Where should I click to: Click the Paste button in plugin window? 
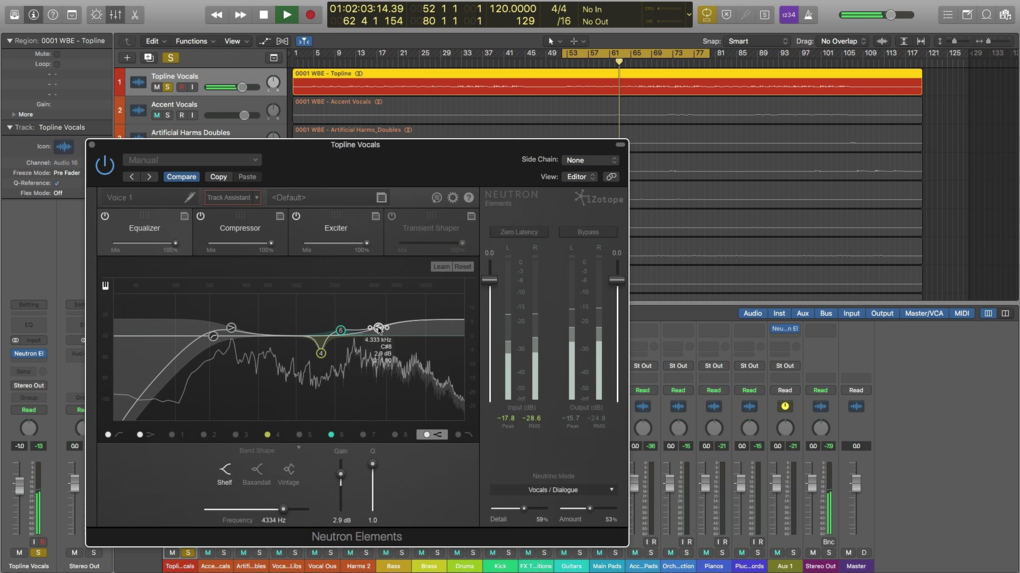[x=247, y=177]
